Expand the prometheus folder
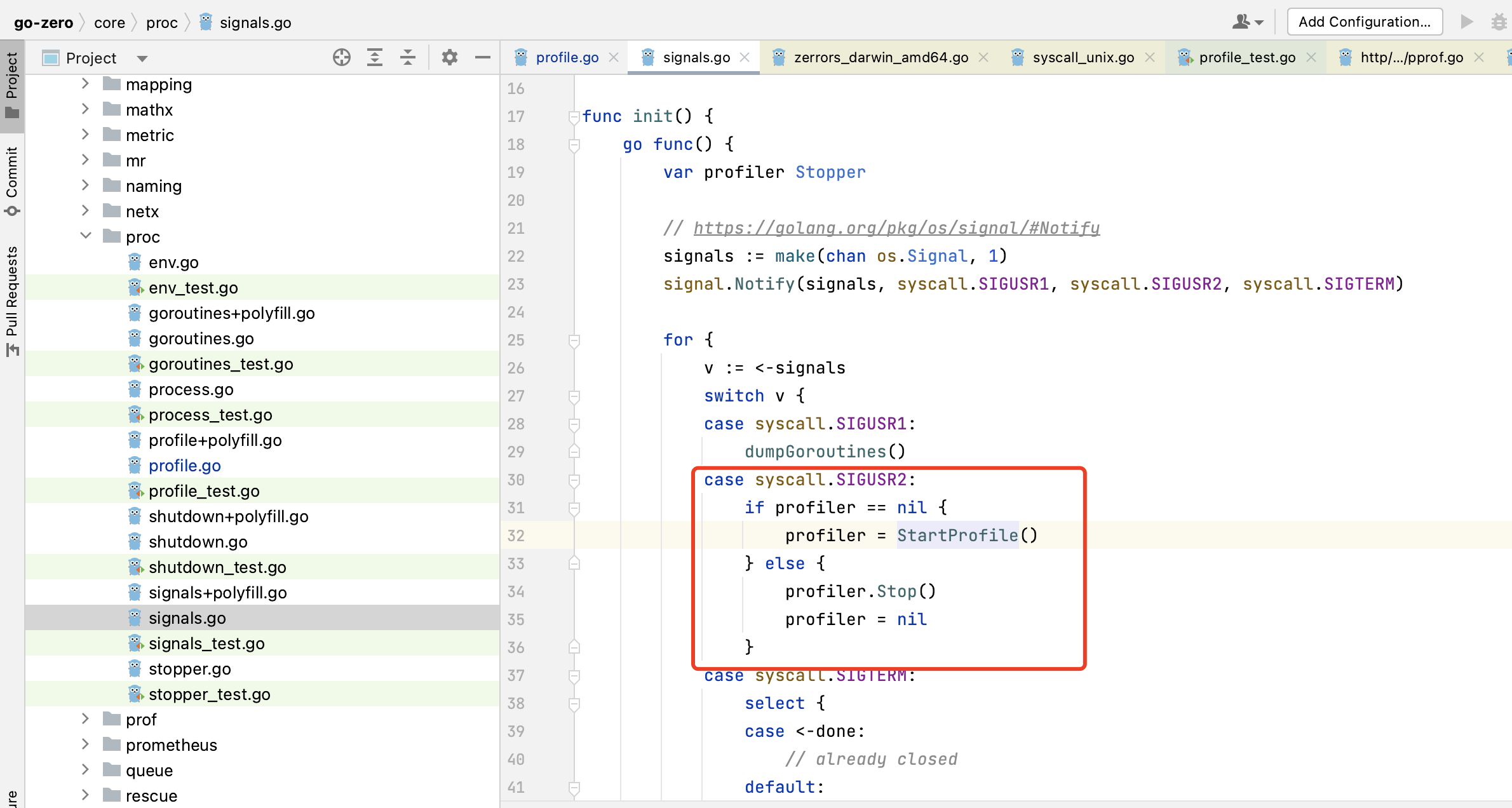Screen dimensions: 1512x808 85,744
